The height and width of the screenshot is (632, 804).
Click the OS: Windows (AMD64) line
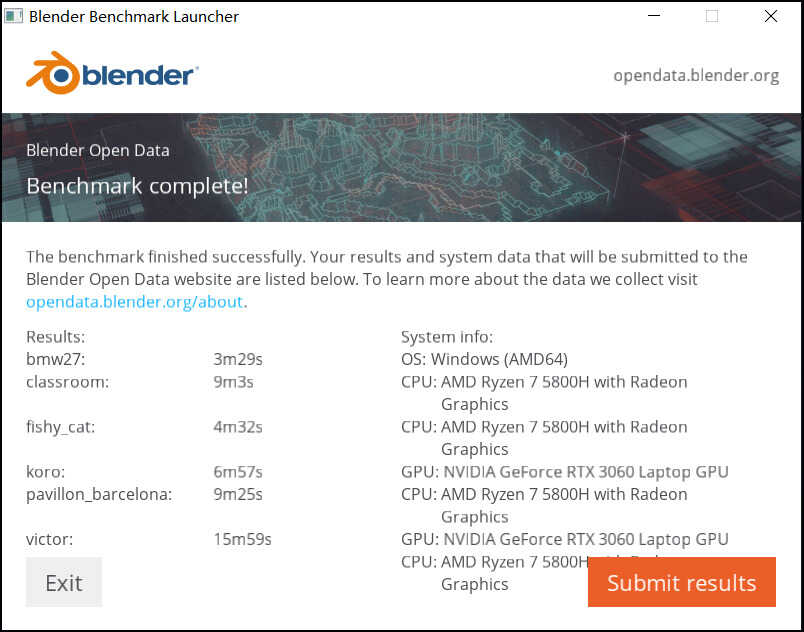(485, 359)
